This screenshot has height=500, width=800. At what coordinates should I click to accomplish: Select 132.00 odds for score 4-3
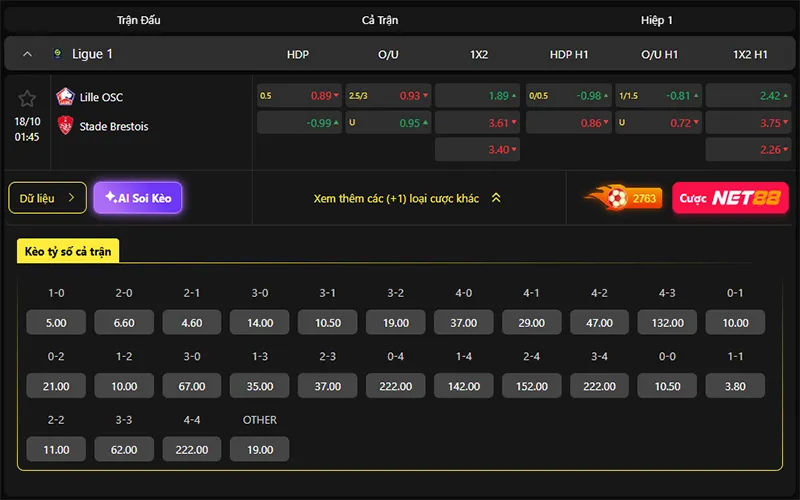(667, 322)
